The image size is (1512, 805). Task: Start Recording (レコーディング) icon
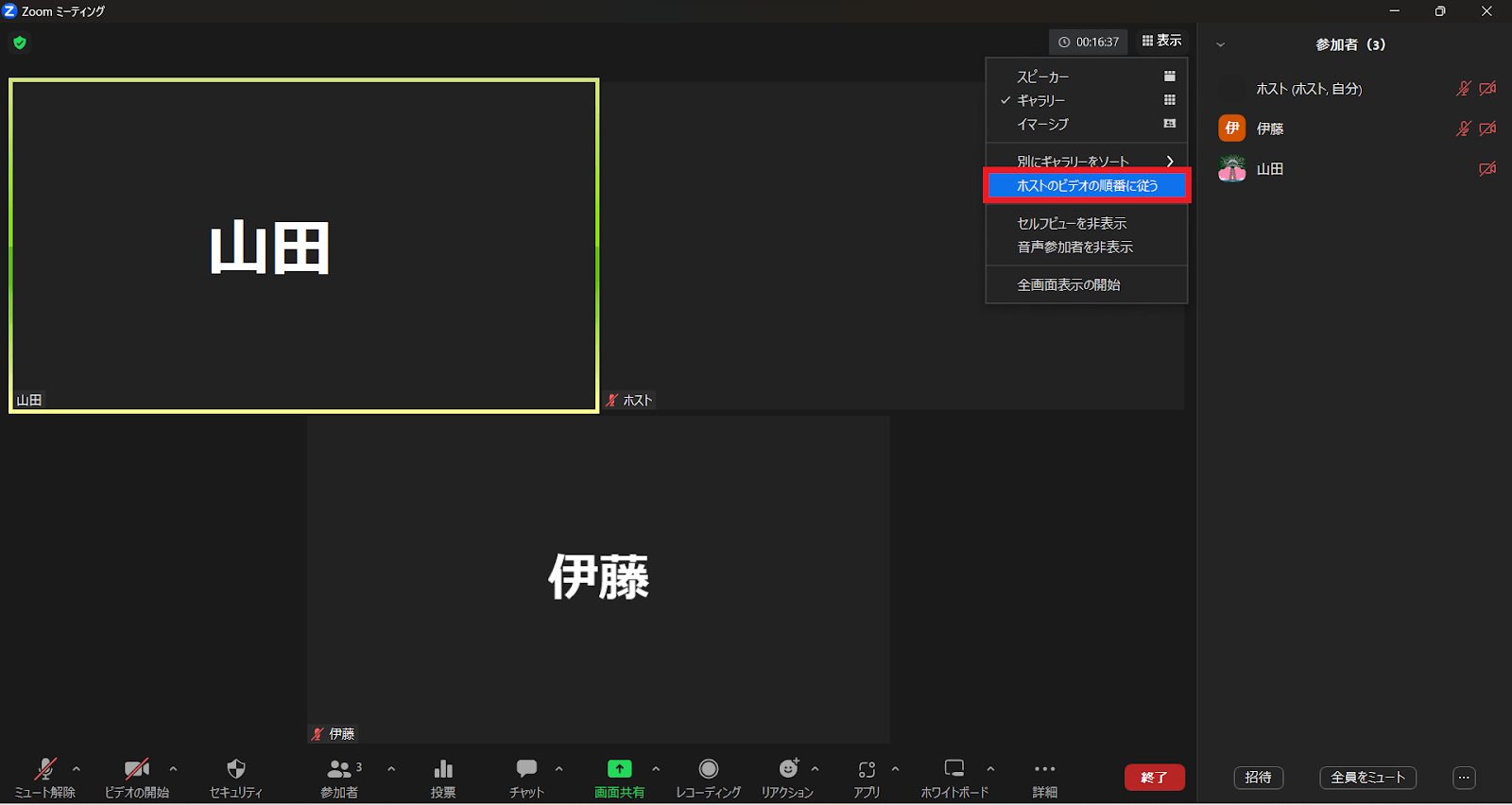(x=708, y=769)
